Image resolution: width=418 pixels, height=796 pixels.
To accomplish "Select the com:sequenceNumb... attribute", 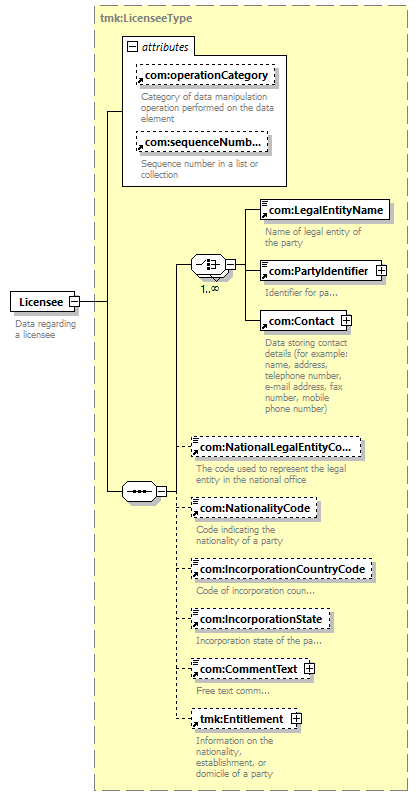I will coord(202,143).
